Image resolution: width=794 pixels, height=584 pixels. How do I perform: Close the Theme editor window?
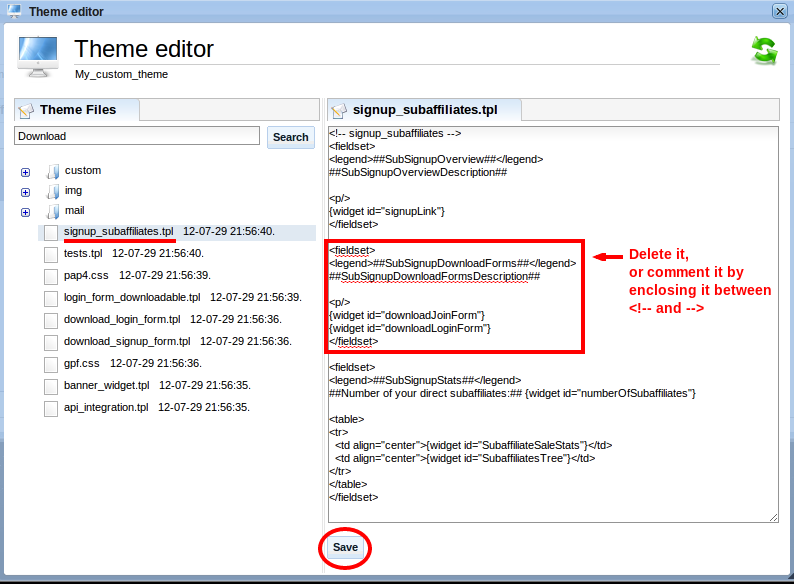780,11
